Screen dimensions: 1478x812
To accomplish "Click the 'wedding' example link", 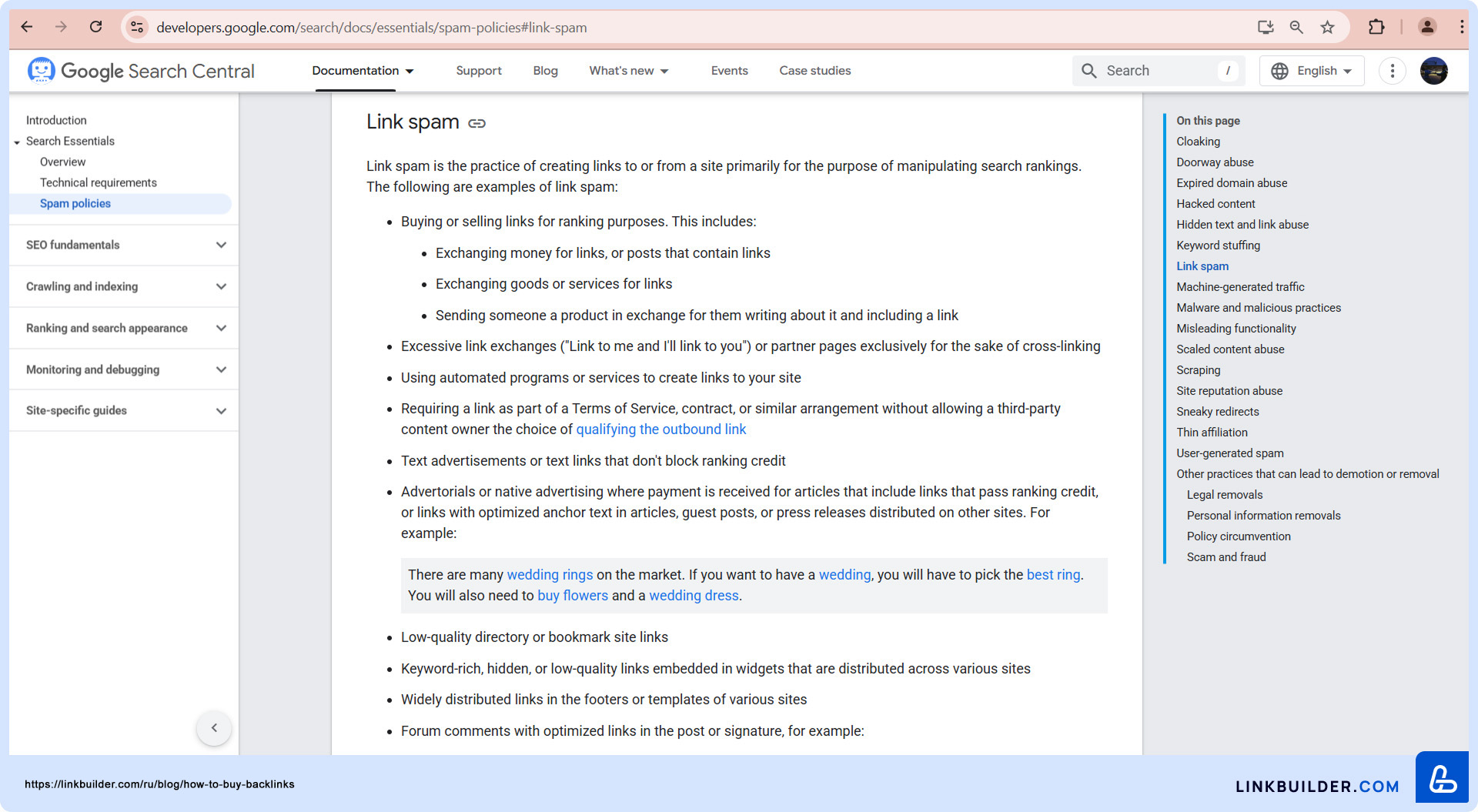I will [844, 575].
